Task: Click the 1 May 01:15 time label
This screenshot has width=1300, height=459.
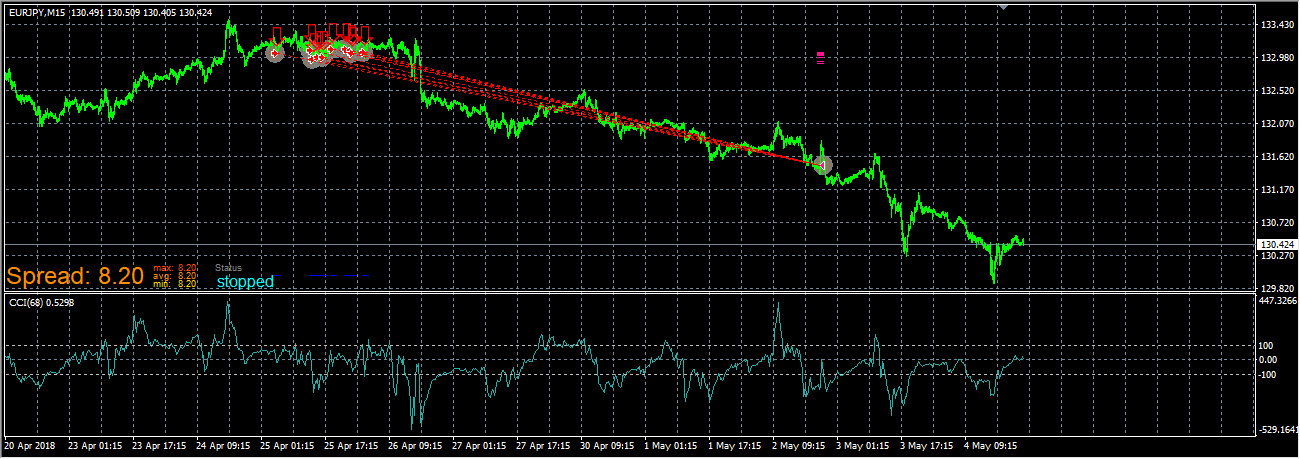Action: click(672, 445)
